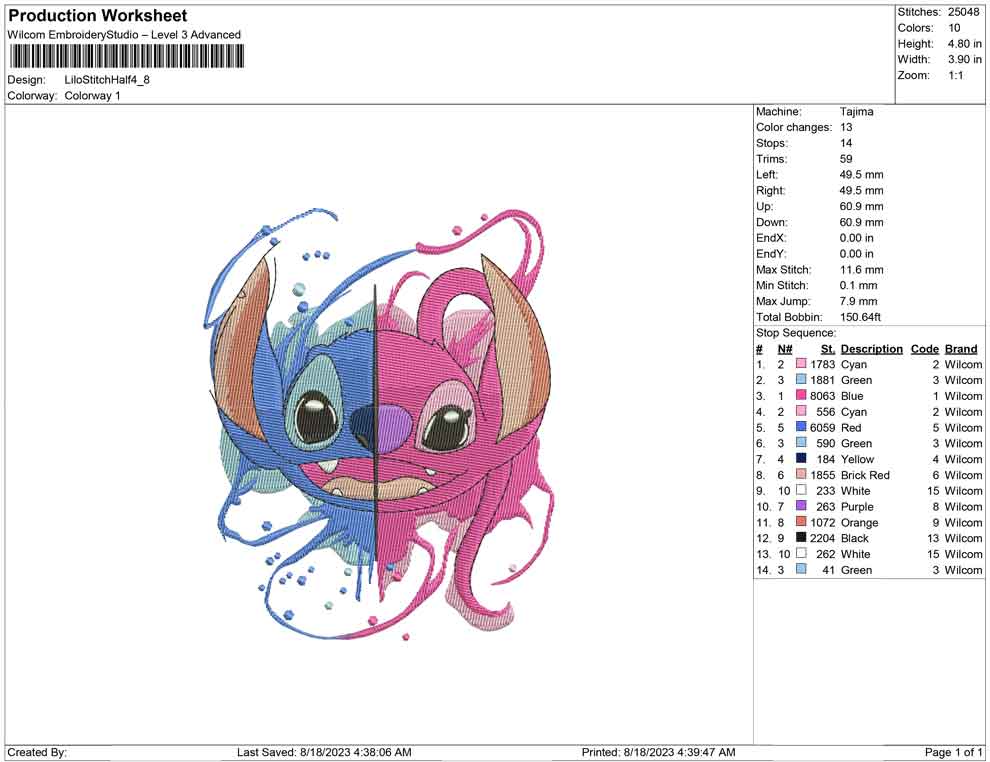
Task: Click the Trims value 59
Action: 846,158
